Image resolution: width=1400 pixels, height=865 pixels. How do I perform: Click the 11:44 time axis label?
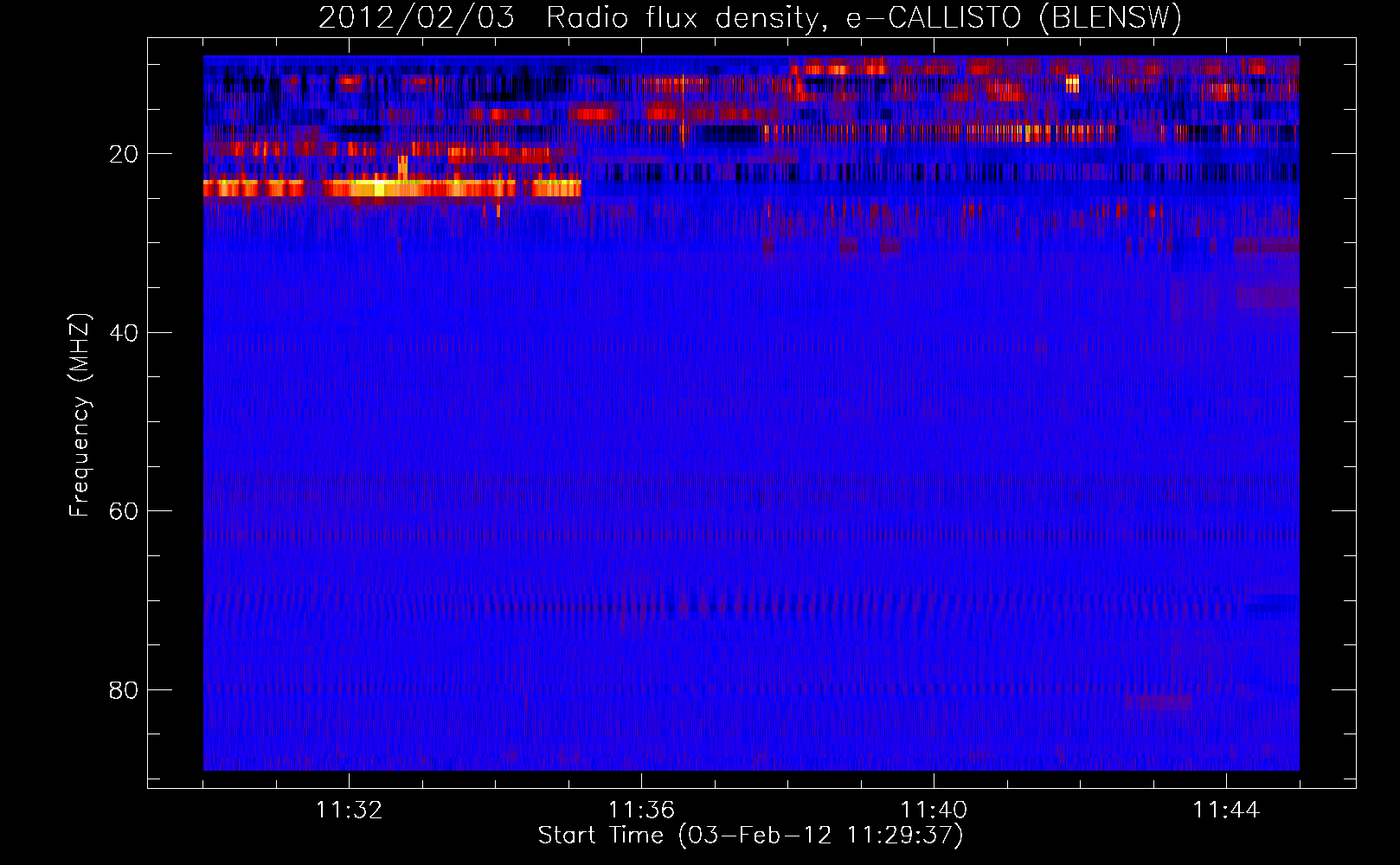coord(1226,811)
